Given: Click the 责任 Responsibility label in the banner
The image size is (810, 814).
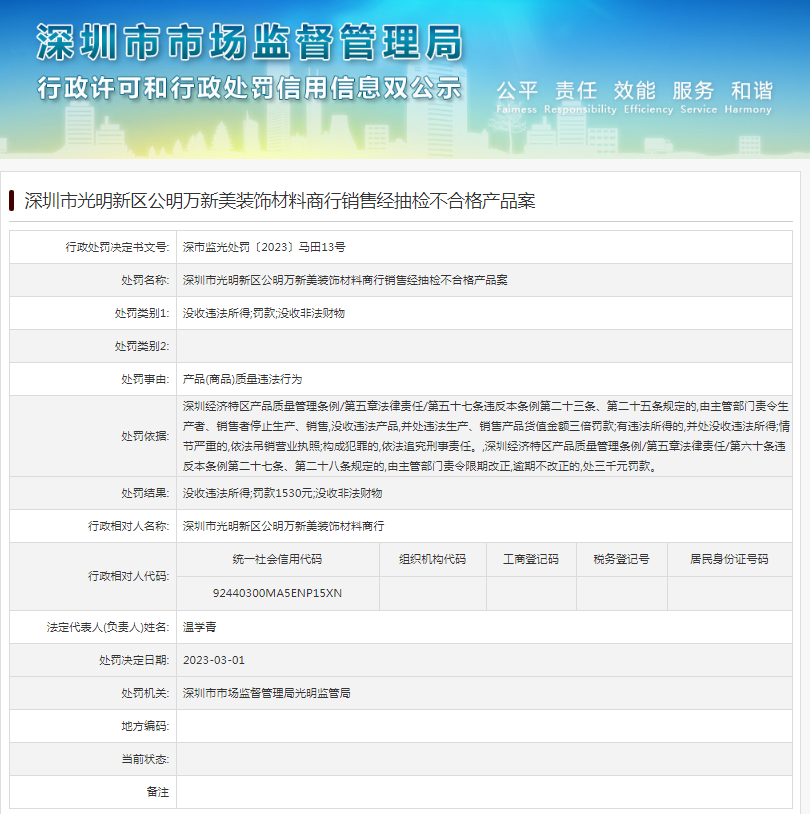Looking at the screenshot, I should pos(576,89).
